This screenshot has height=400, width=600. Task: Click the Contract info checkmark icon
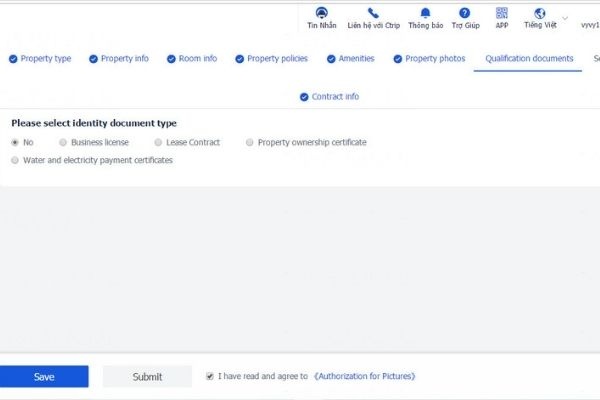pos(304,97)
